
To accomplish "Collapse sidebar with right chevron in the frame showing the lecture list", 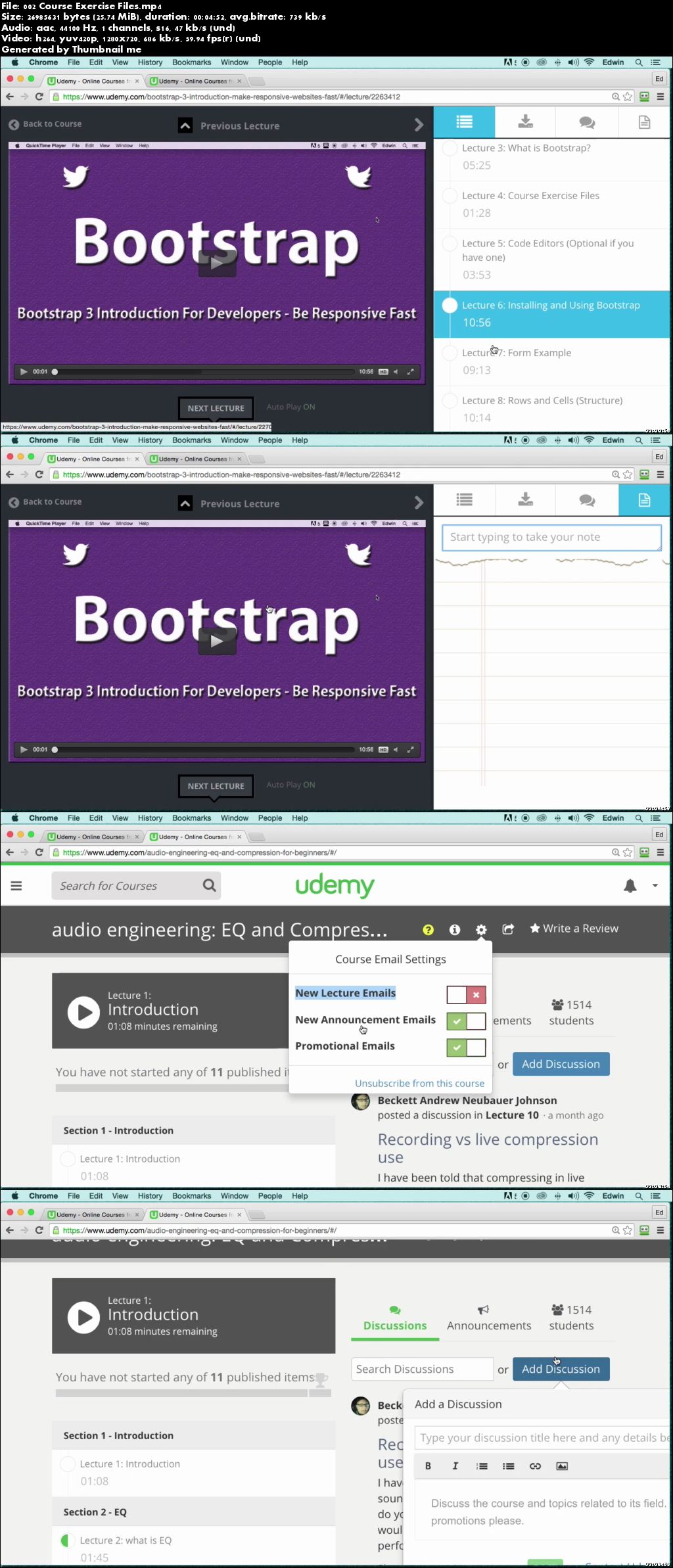I will [419, 125].
